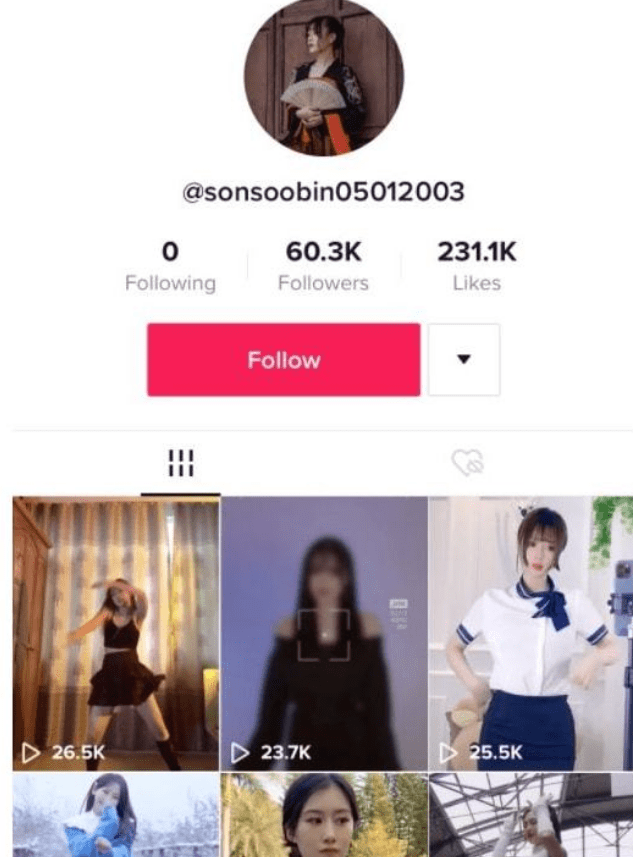Tap the pink Follow button
This screenshot has height=857, width=633.
point(284,359)
